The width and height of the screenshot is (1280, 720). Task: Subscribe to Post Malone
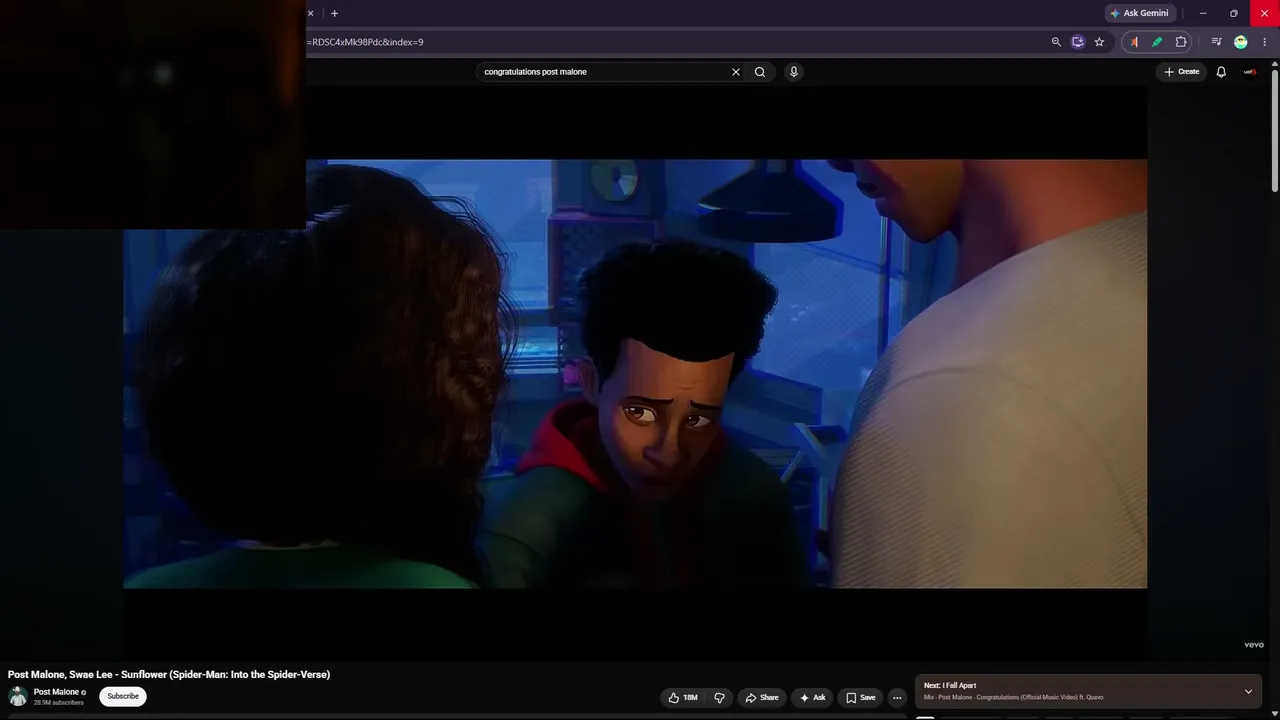pos(123,697)
